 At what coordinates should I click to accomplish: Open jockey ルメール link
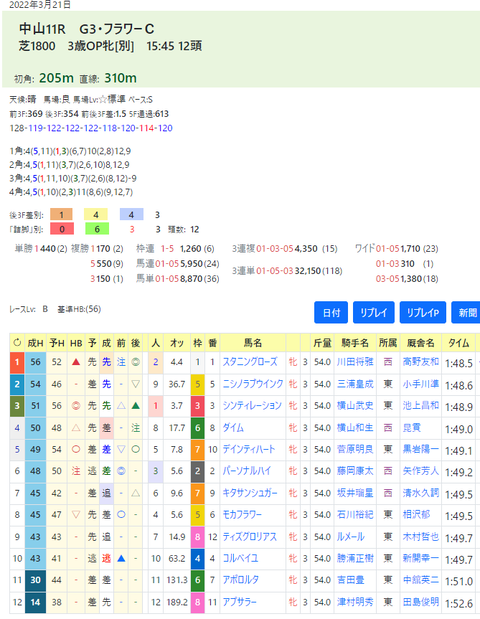point(351,537)
